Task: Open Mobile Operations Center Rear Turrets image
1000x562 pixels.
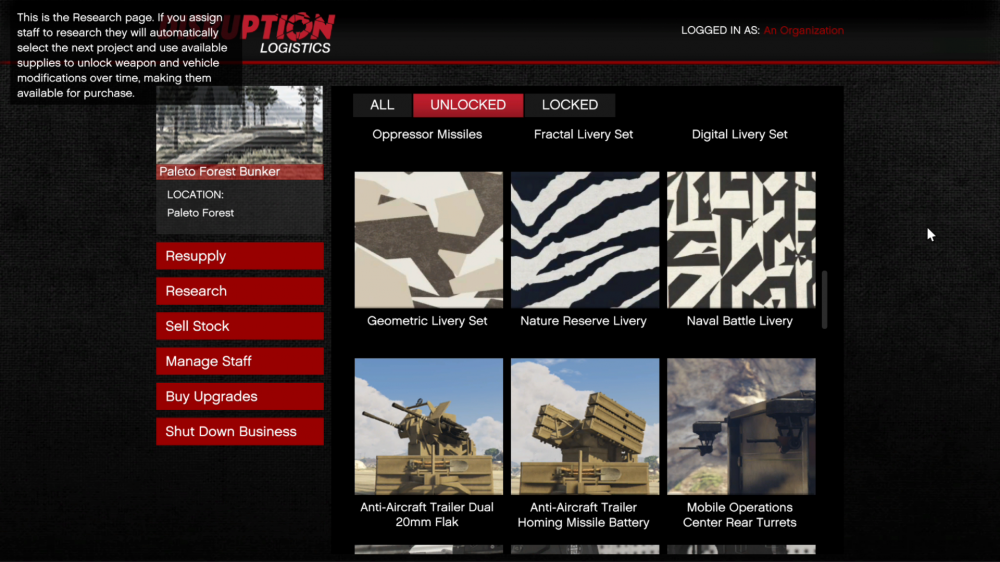Action: tap(741, 426)
